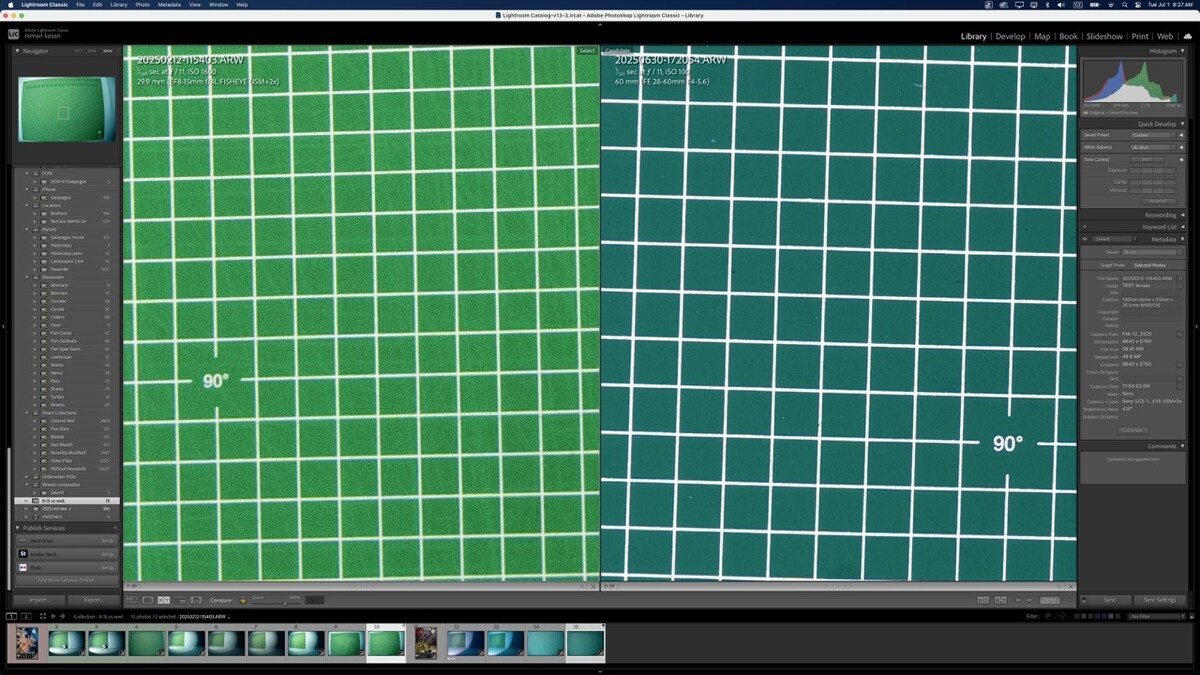
Task: Open the Saved Preset dropdown
Action: click(x=1152, y=135)
